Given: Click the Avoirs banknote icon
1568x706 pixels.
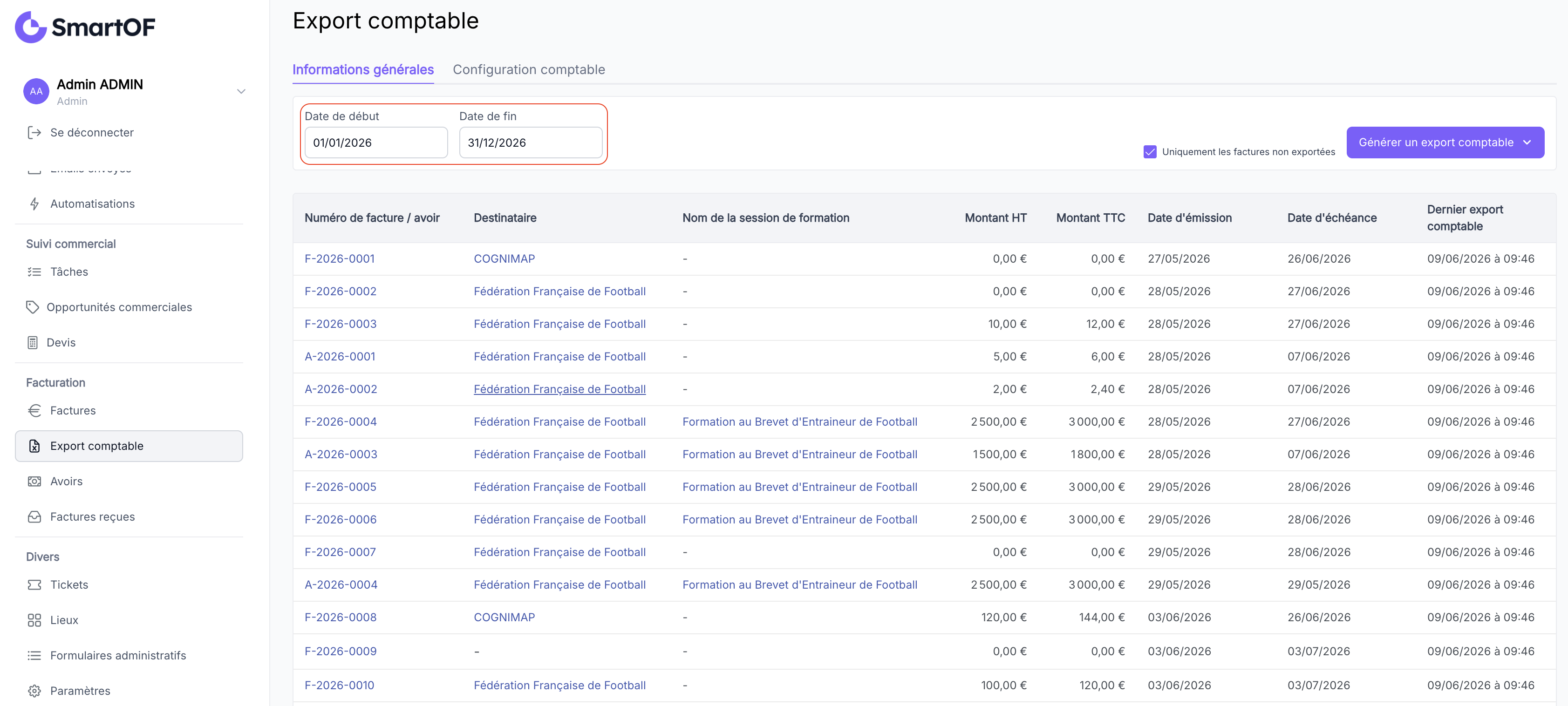Looking at the screenshot, I should click(34, 482).
